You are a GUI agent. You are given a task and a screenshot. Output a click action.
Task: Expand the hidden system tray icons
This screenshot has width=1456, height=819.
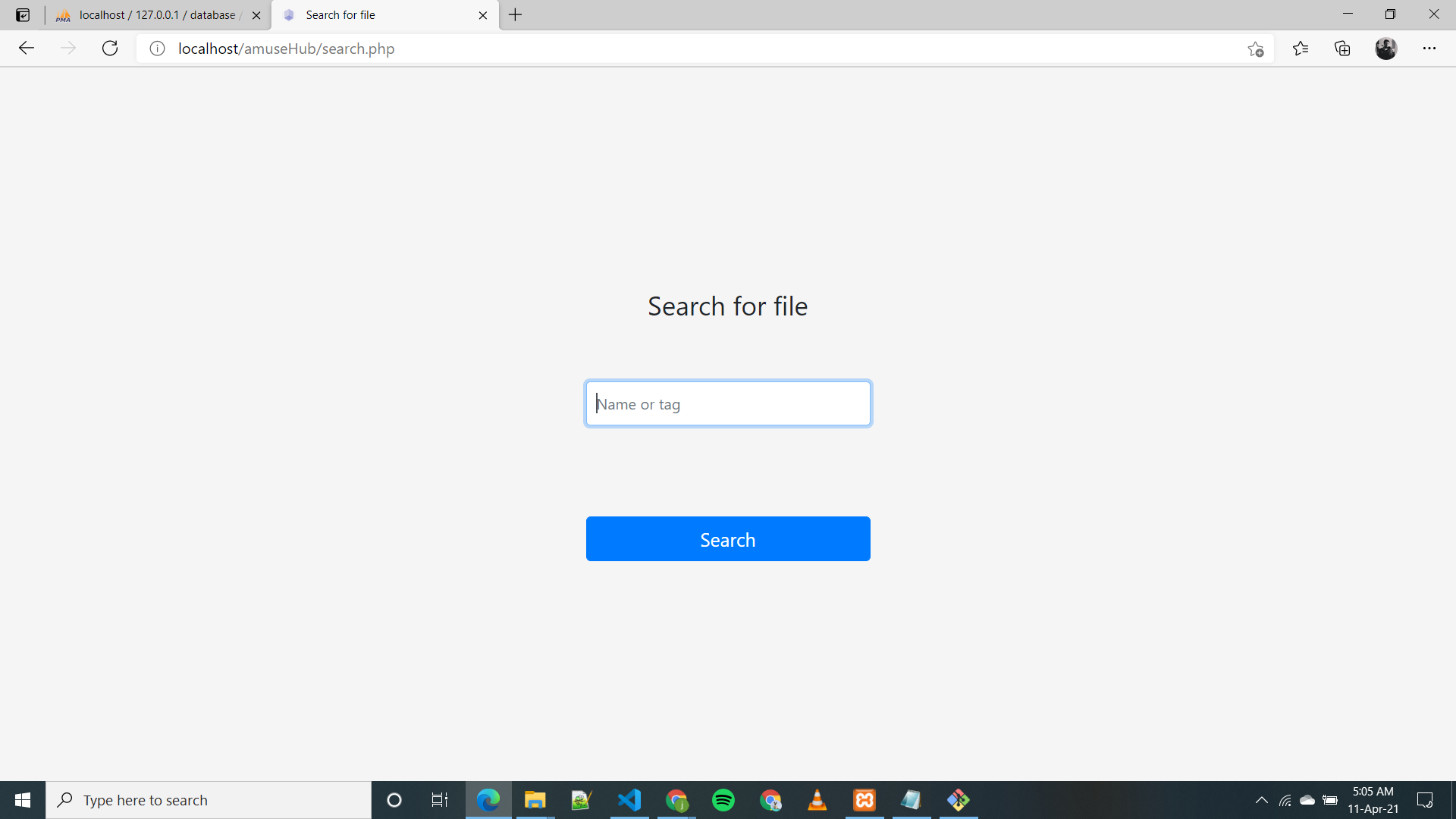[1261, 800]
